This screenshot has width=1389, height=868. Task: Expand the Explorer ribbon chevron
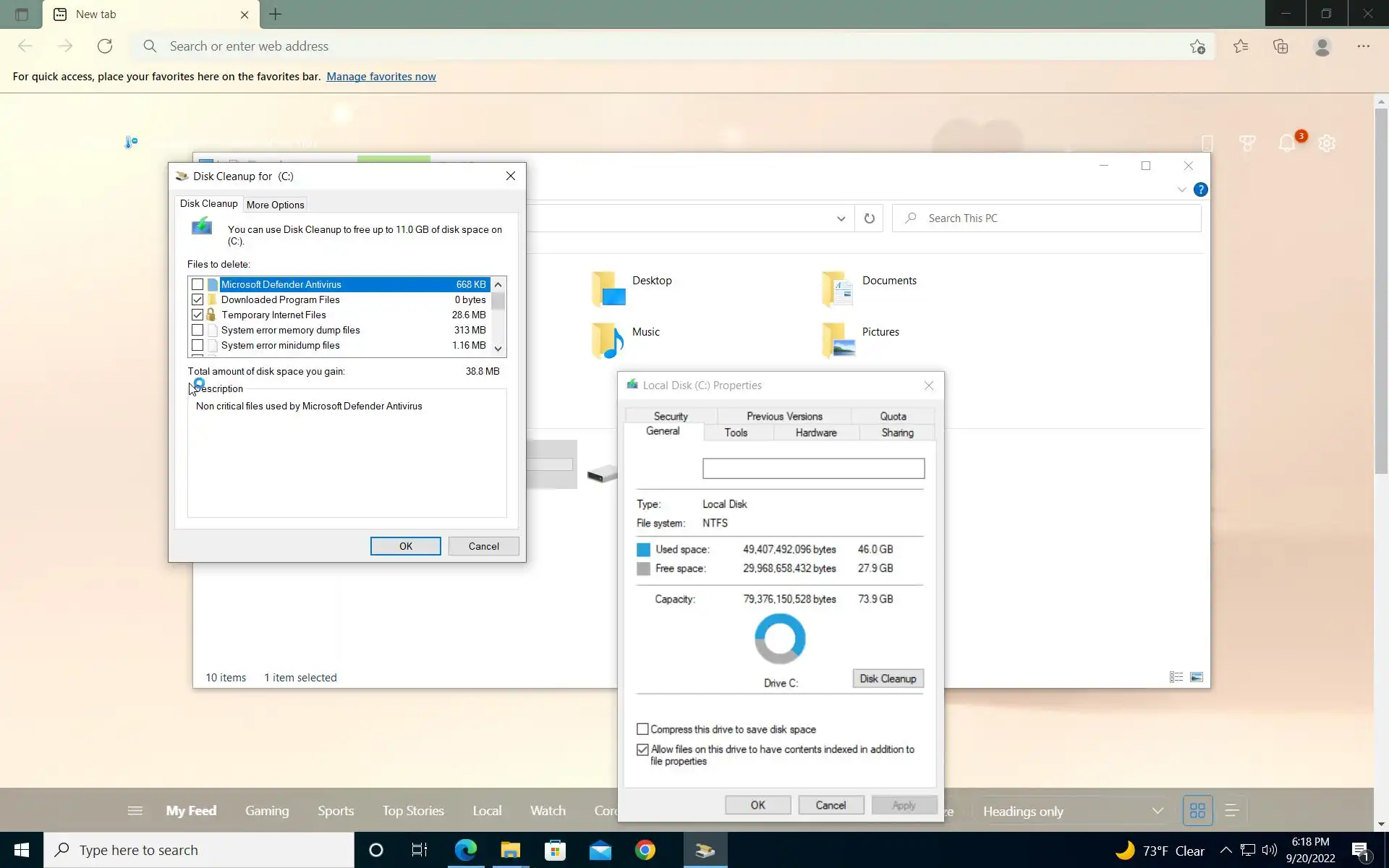[1181, 190]
